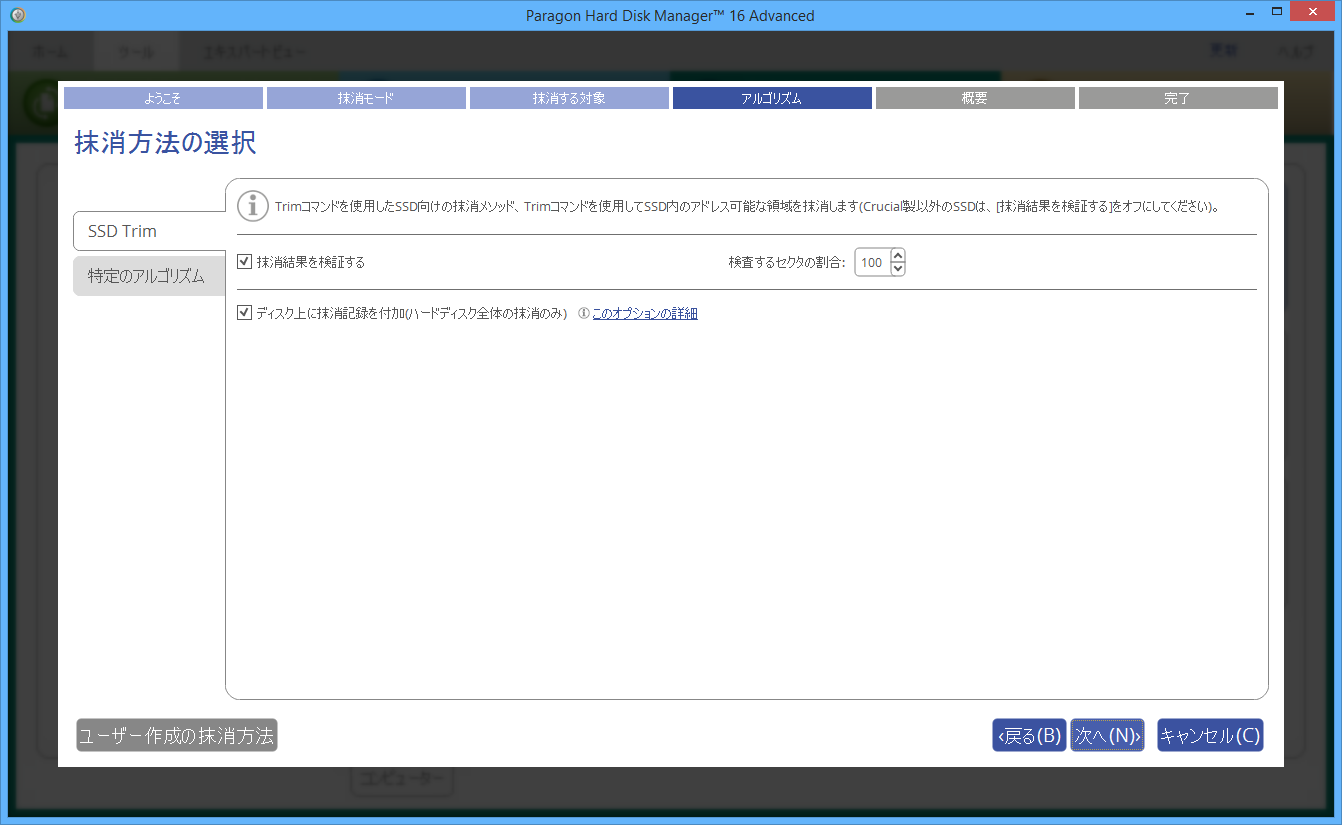Toggle the ディスク上に抹消記録を付加 checkbox

pos(244,313)
